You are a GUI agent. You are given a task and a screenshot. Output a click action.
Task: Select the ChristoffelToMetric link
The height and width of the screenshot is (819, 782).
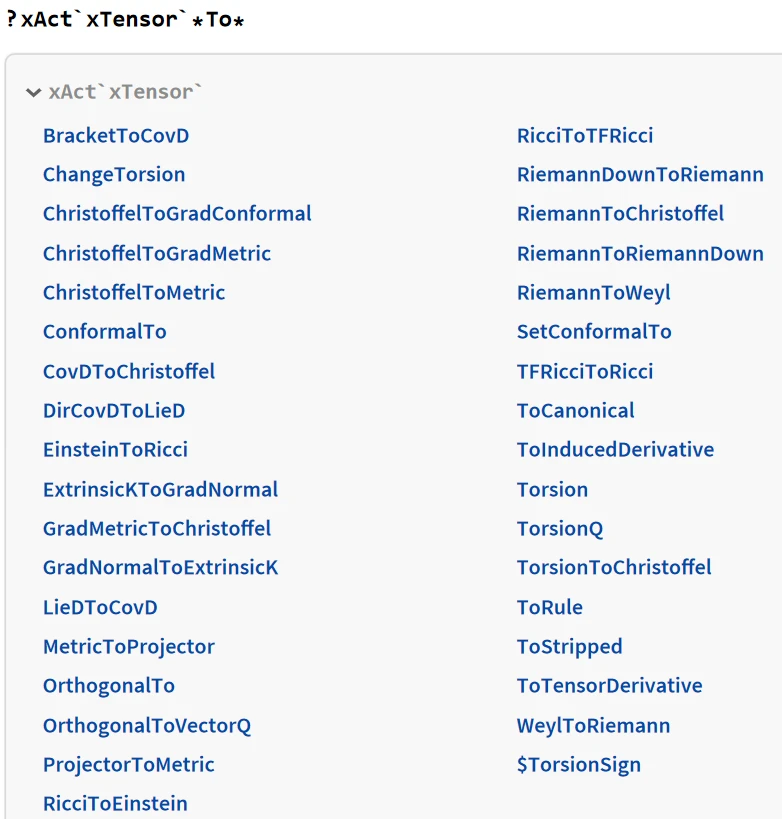click(134, 293)
